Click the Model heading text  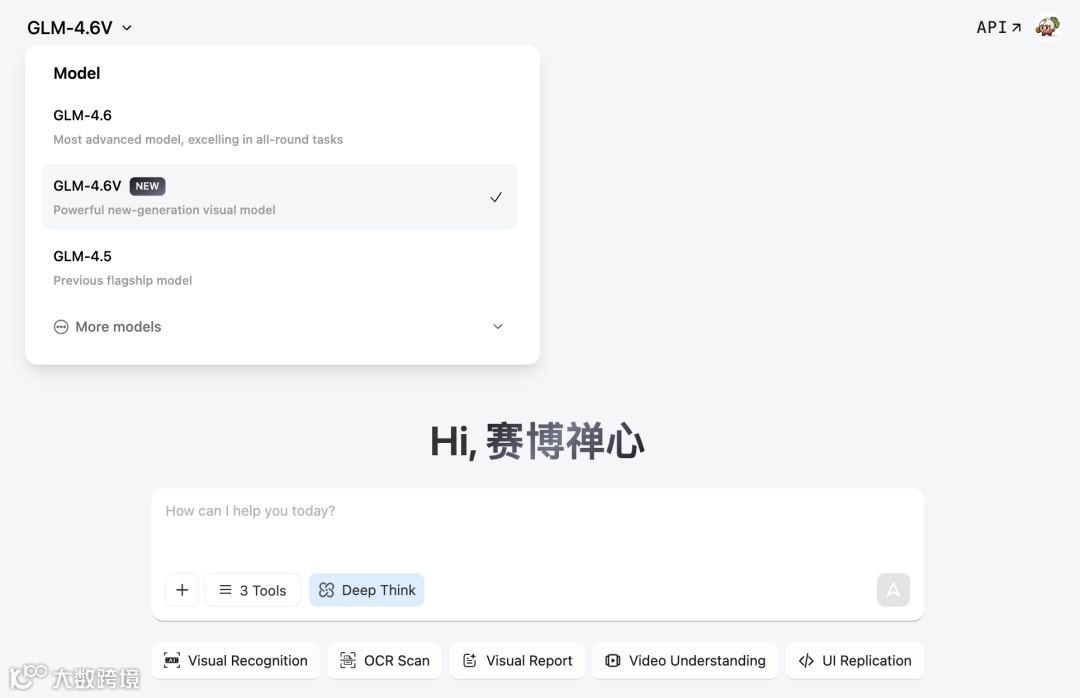(x=76, y=74)
